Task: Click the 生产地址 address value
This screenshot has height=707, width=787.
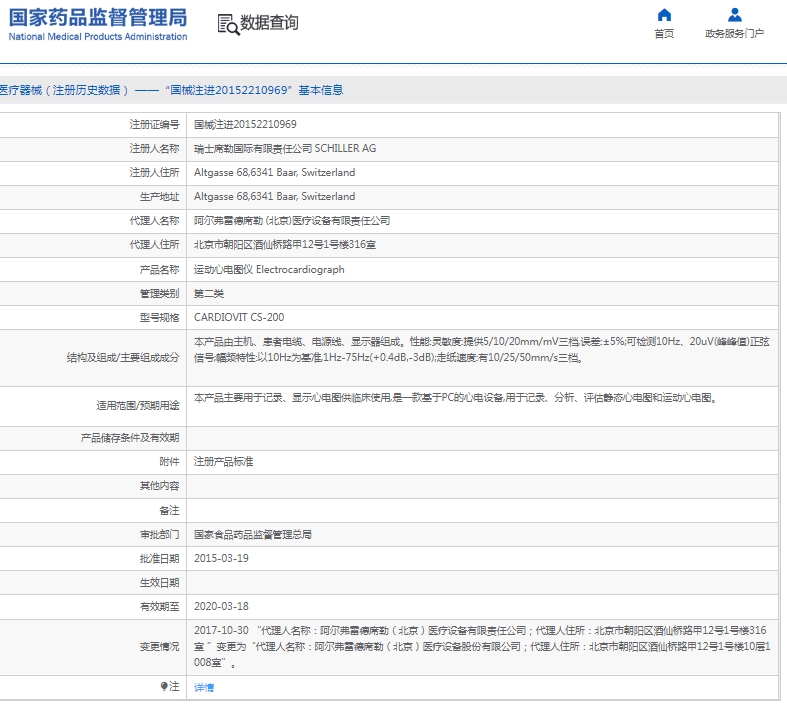Action: coord(275,197)
